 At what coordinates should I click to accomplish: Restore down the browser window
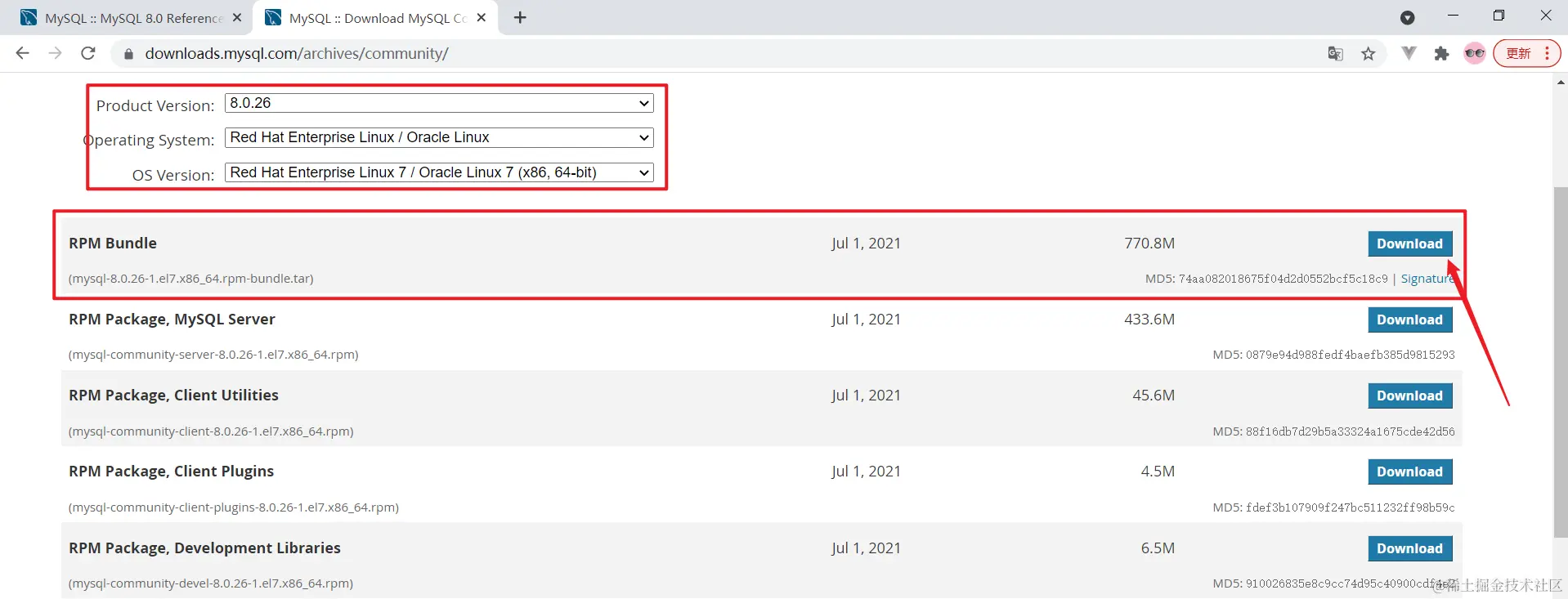point(1499,16)
